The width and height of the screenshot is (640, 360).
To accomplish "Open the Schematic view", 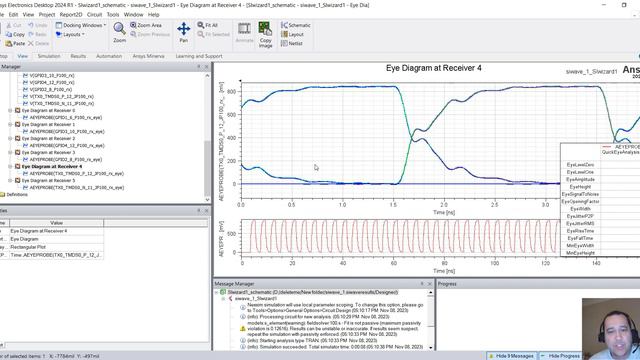I will (296, 25).
